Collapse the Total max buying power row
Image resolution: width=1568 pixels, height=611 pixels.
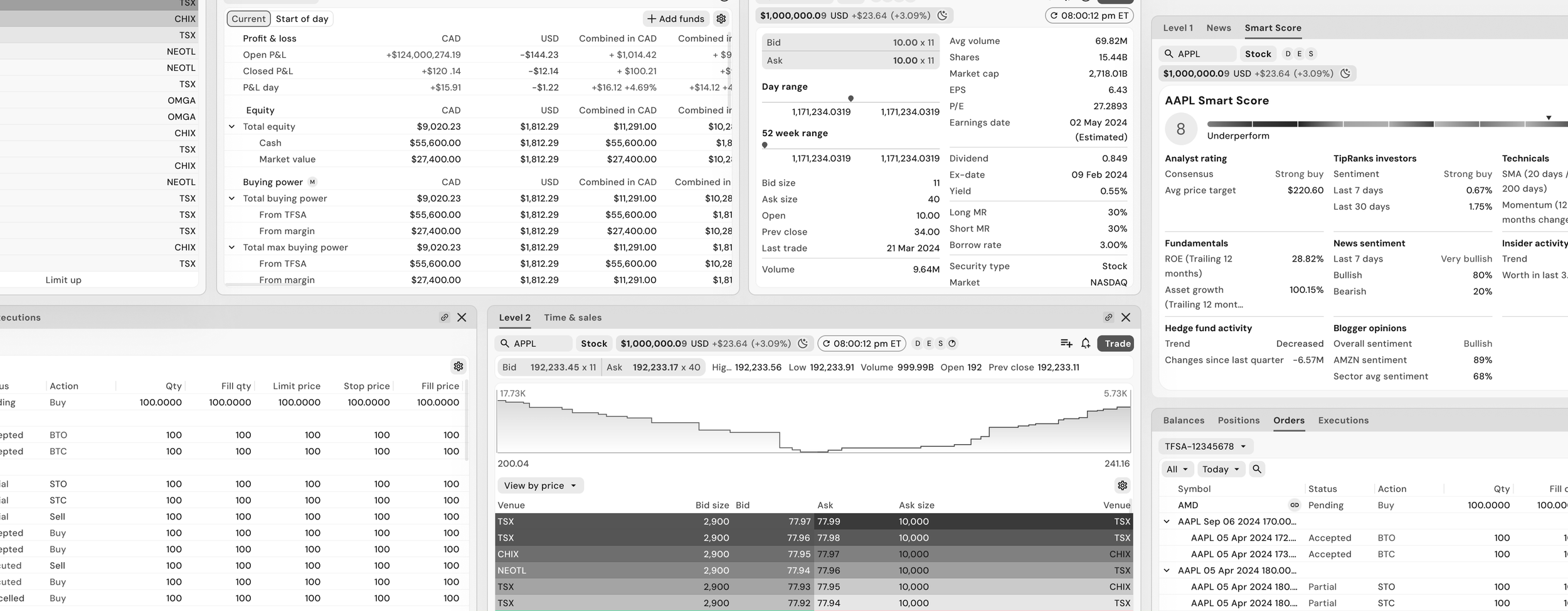[232, 247]
